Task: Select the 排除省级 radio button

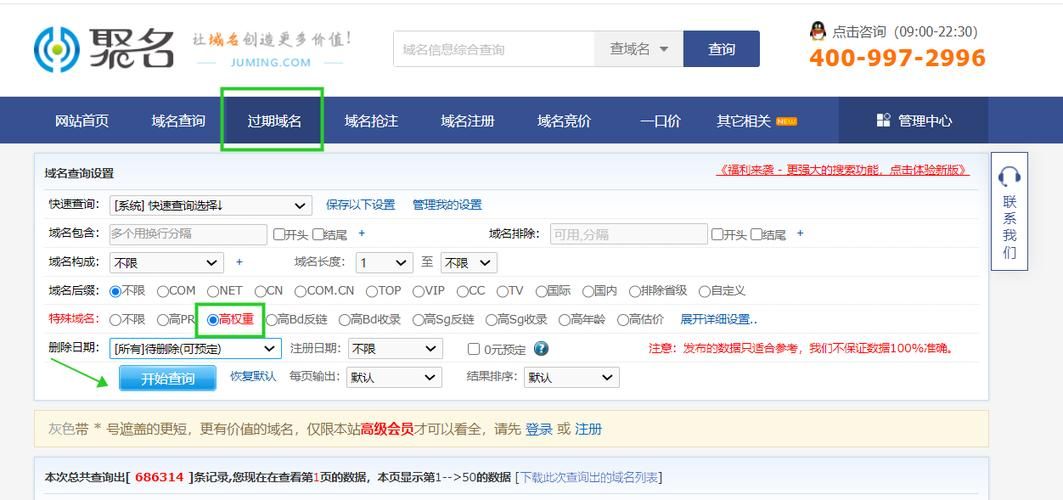Action: (x=635, y=291)
